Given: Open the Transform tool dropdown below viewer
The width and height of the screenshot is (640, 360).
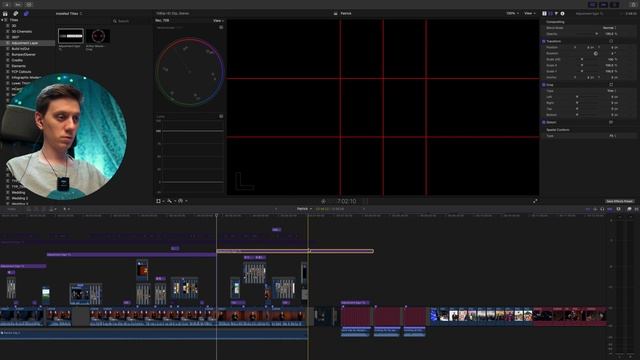Looking at the screenshot, I should tap(160, 201).
